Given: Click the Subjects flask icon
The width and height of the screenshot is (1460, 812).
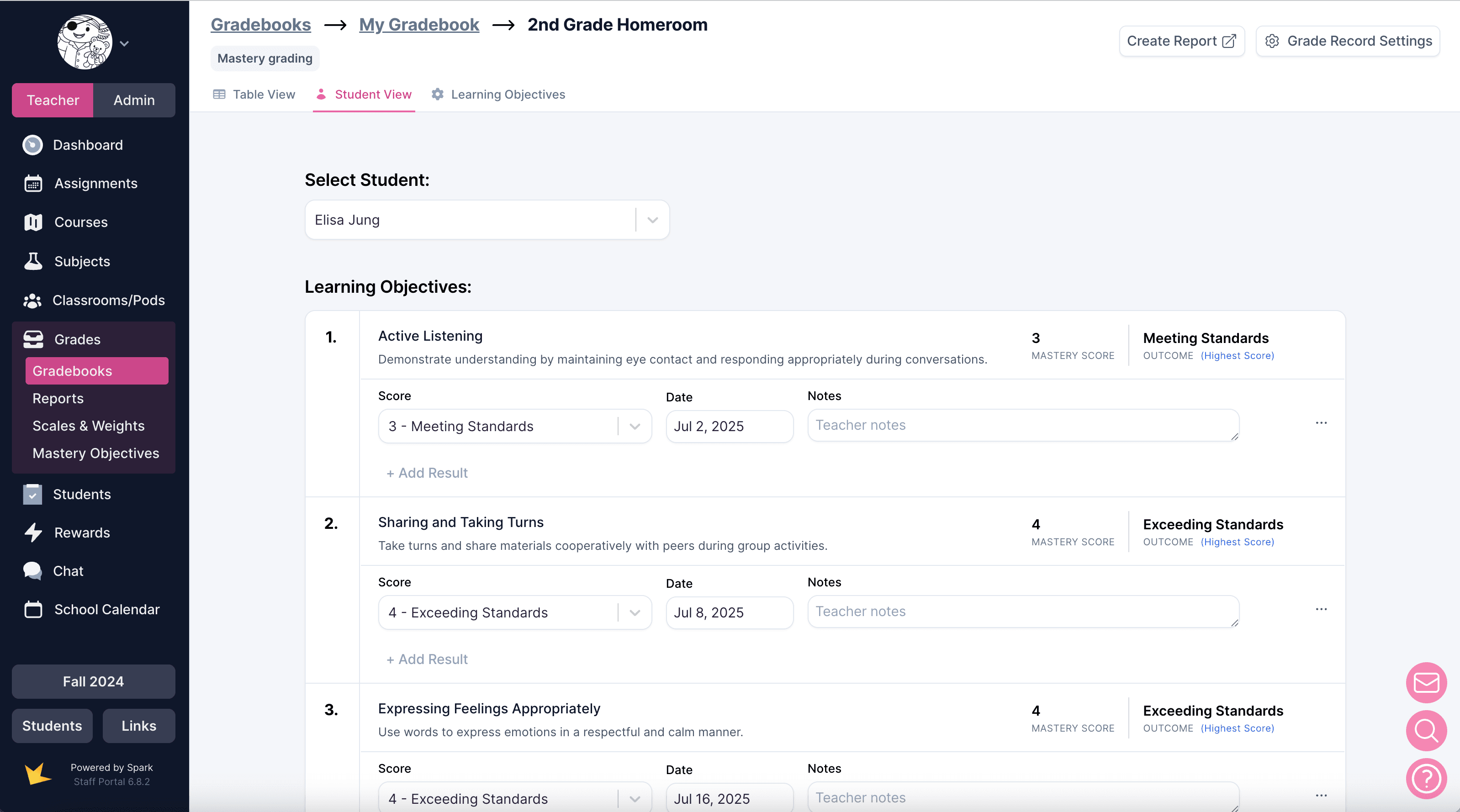Looking at the screenshot, I should click(33, 261).
